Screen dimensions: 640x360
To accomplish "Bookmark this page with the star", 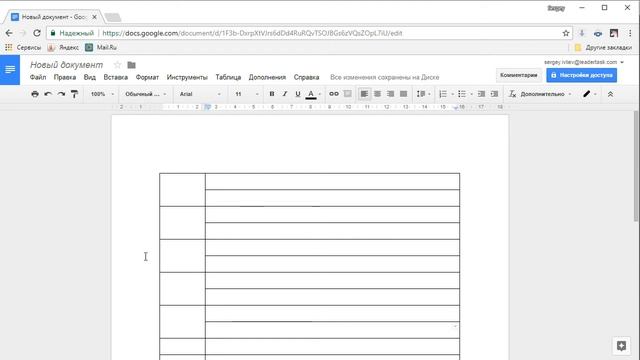I will click(566, 33).
